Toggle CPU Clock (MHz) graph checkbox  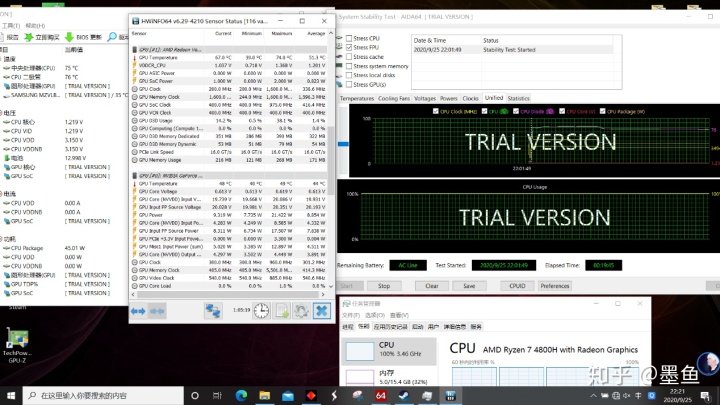coord(436,111)
